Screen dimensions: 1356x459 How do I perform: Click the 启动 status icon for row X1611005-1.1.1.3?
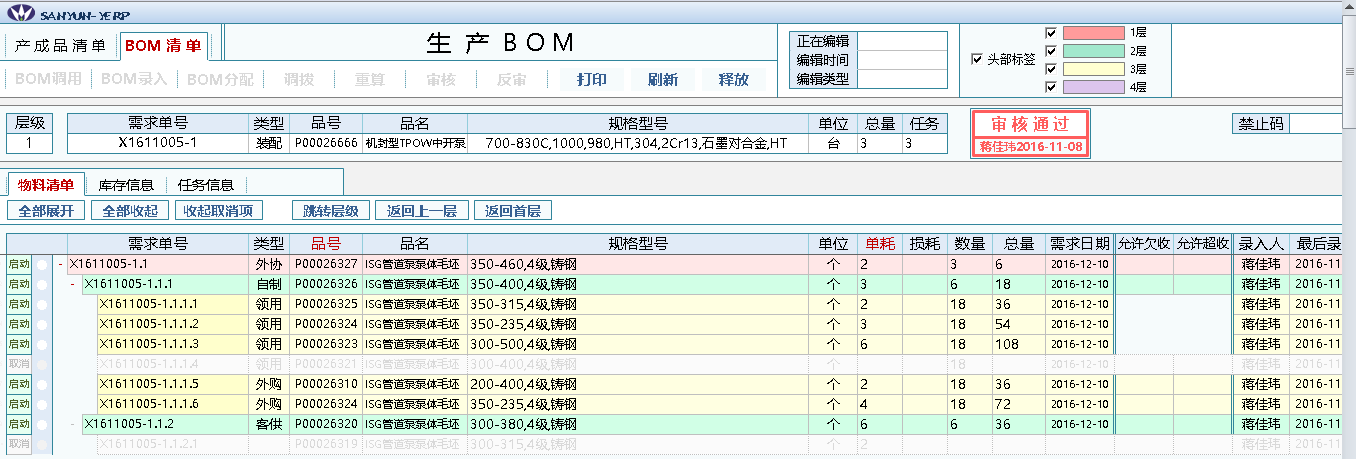(19, 344)
